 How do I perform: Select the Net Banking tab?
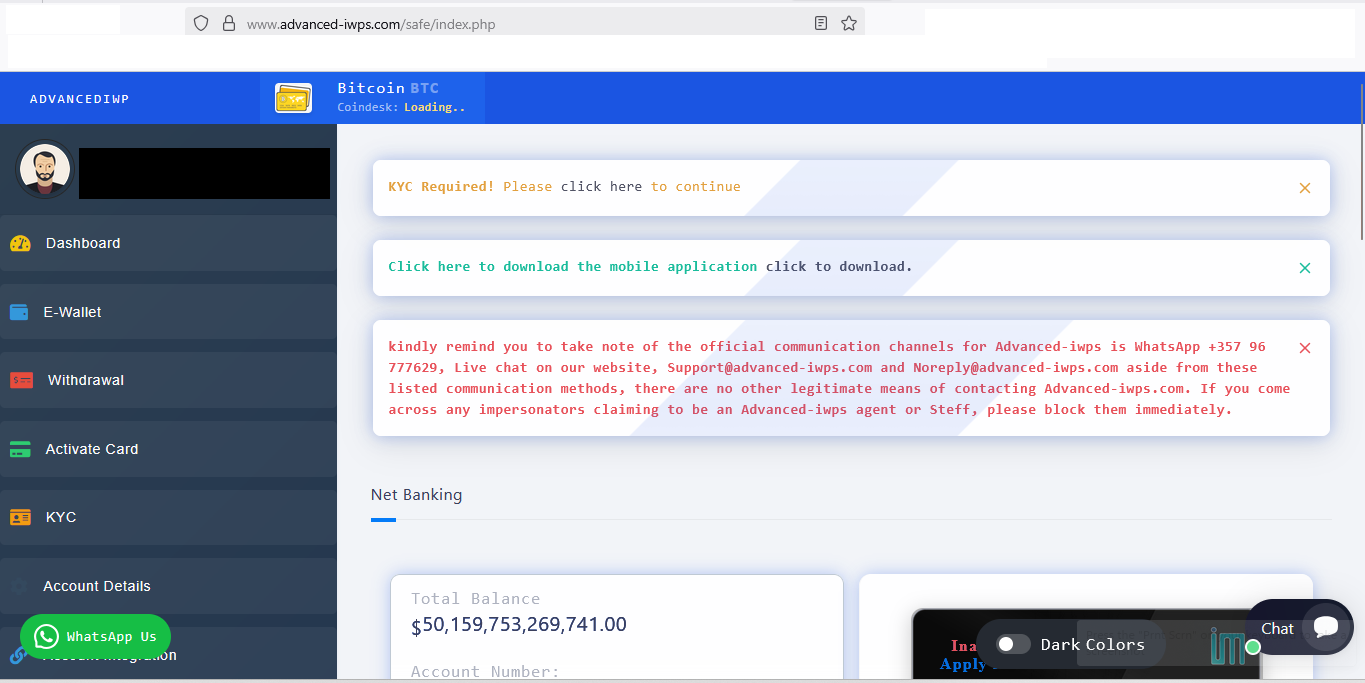(x=416, y=495)
